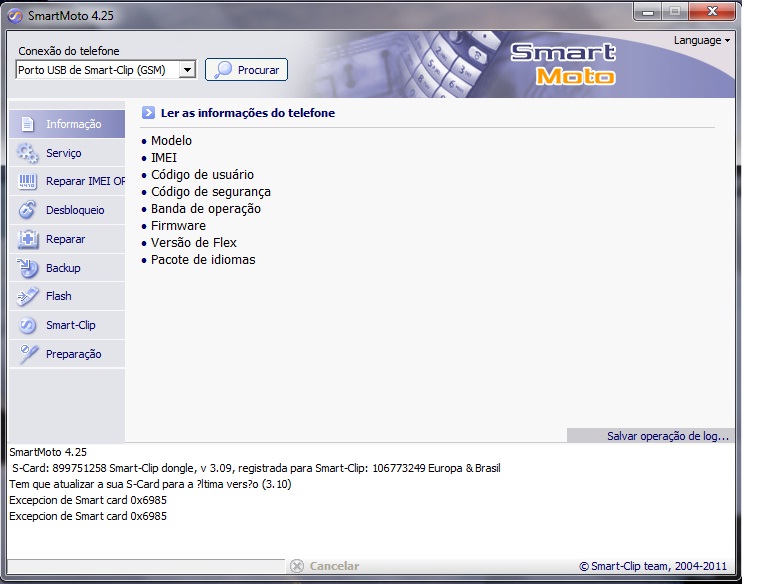
Task: Click the Reparar IMEI barcode icon
Action: 27,181
